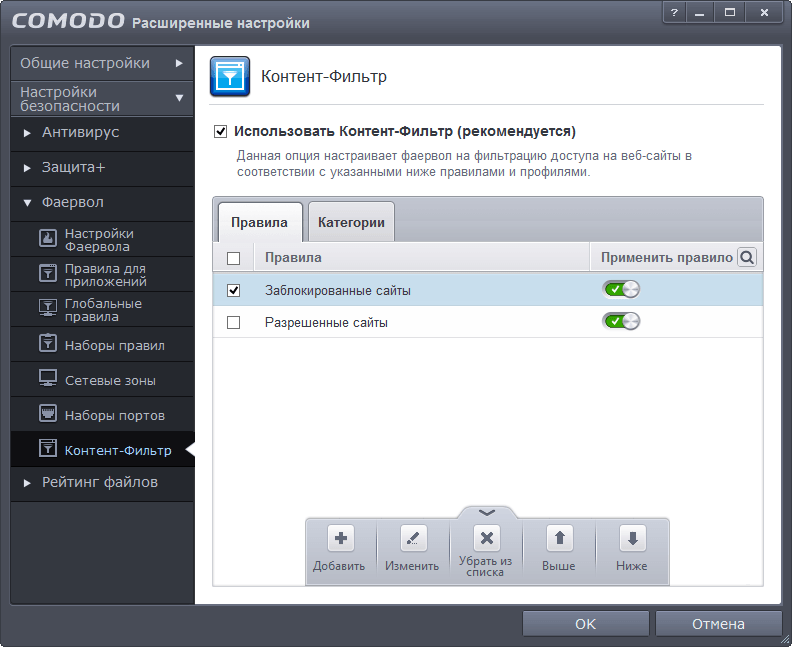Click the Настройки Фаервола sidebar icon
The image size is (792, 647).
48,238
